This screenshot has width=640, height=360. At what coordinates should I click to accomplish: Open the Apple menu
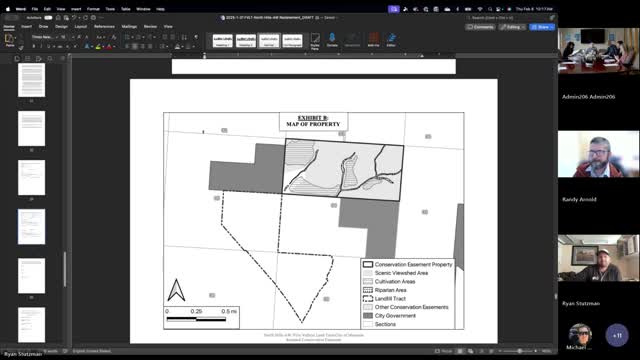(8, 9)
